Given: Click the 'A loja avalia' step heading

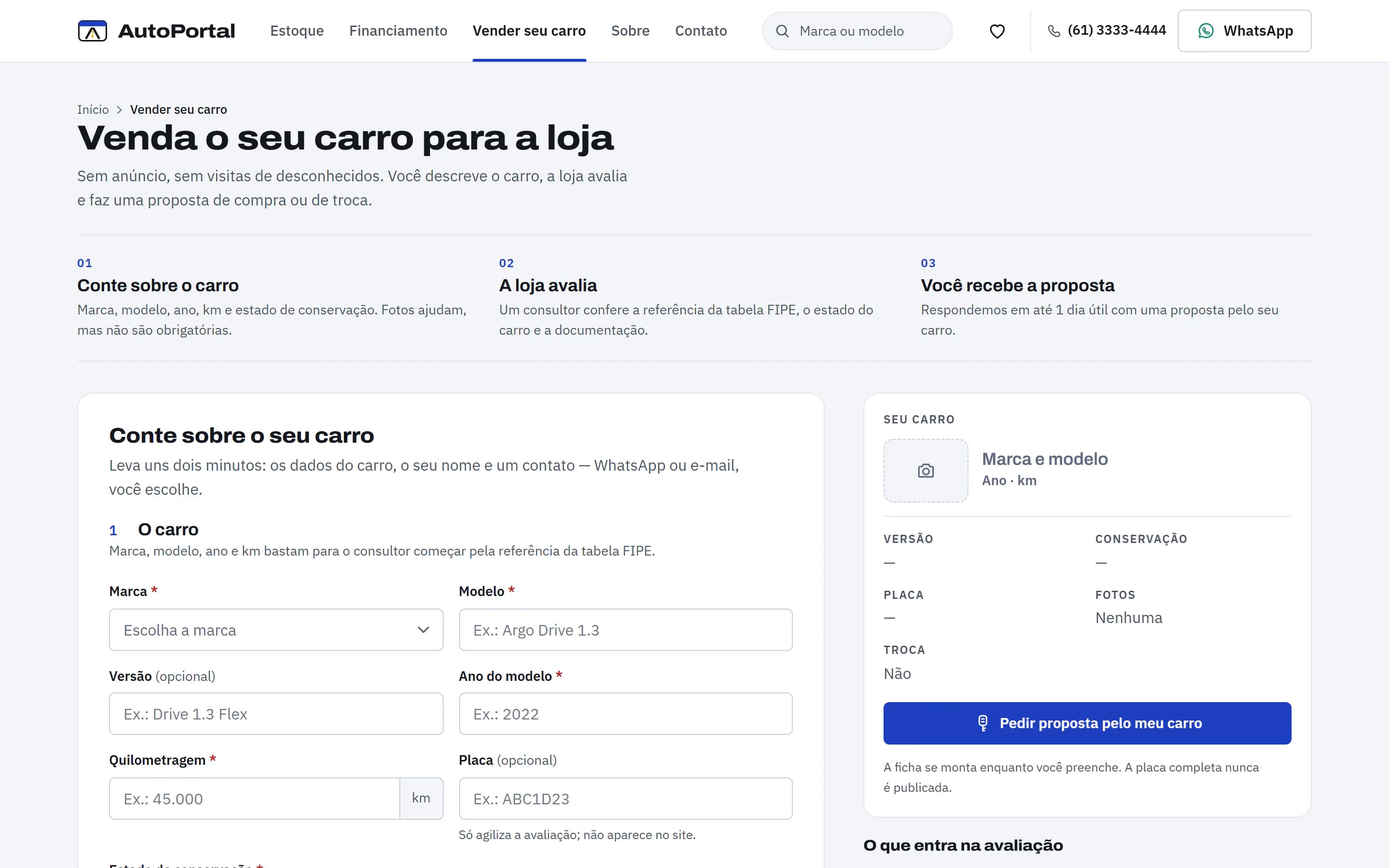Looking at the screenshot, I should click(x=547, y=285).
